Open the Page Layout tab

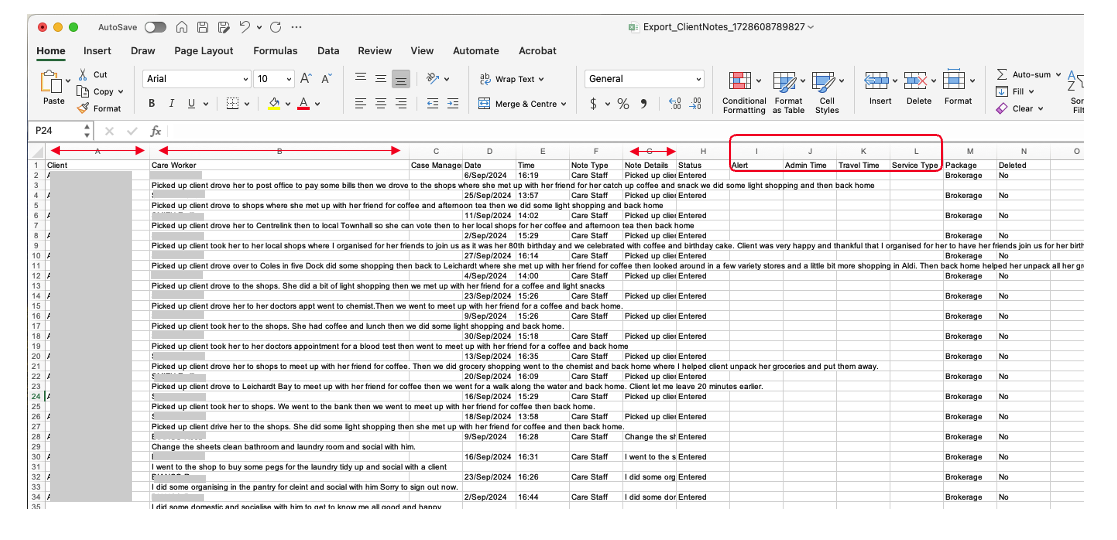click(x=203, y=51)
